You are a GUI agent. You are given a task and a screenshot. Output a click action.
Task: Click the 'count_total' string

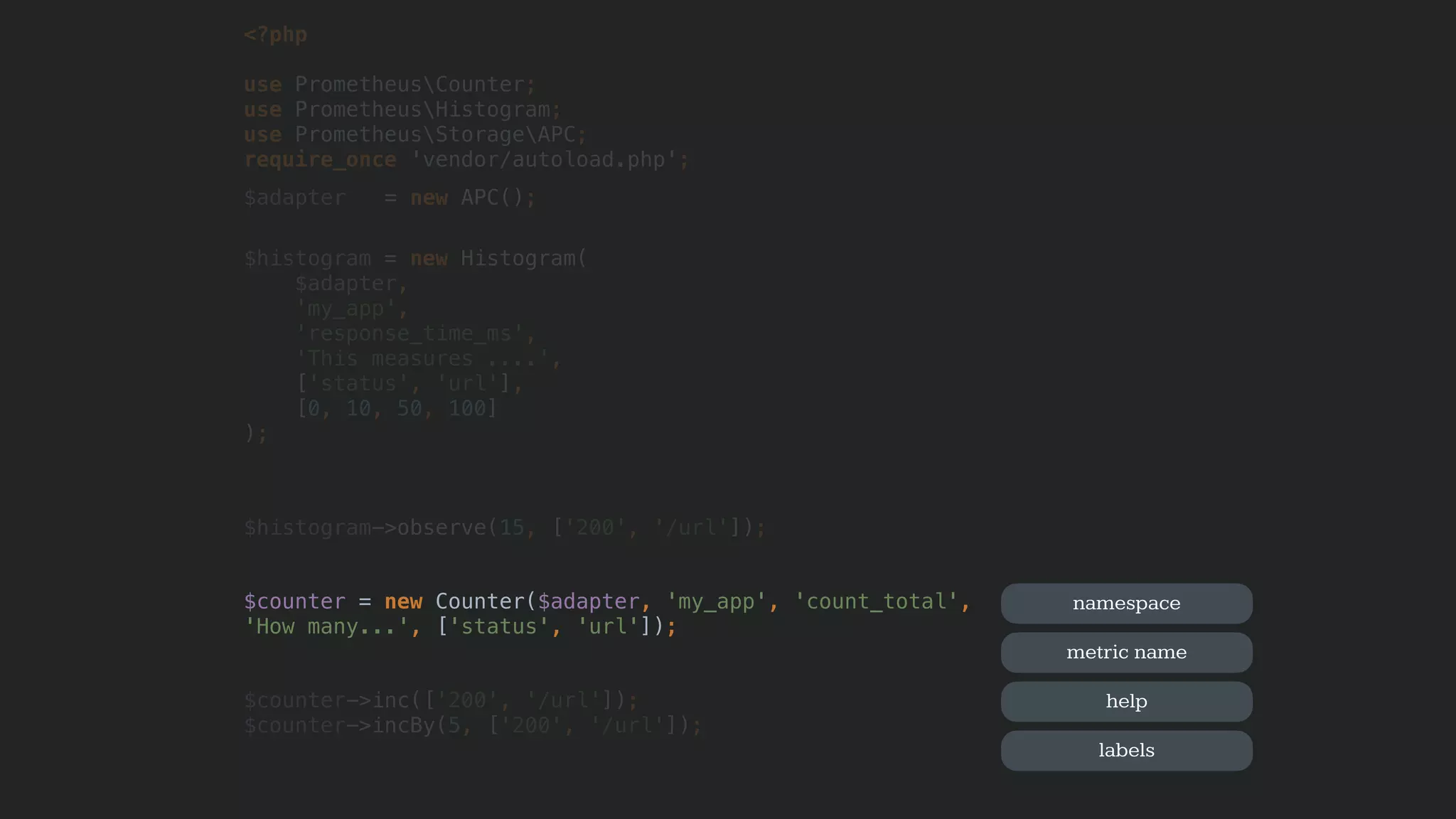[x=876, y=601]
